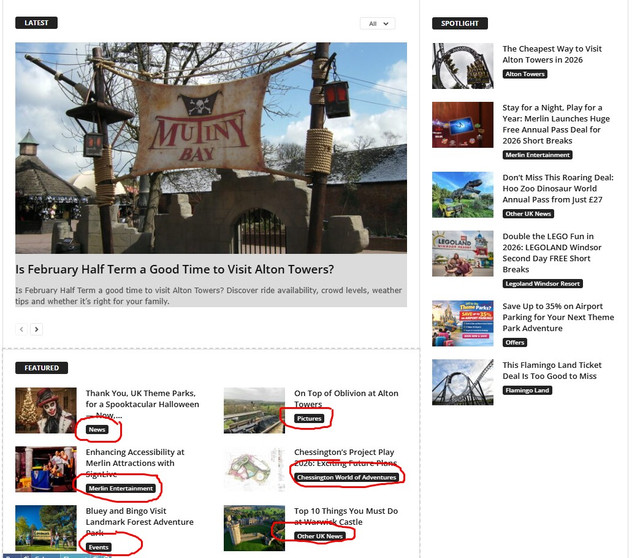Open 'Is February Half Term a Good Time' headline
Image resolution: width=640 pixels, height=558 pixels.
tap(175, 269)
